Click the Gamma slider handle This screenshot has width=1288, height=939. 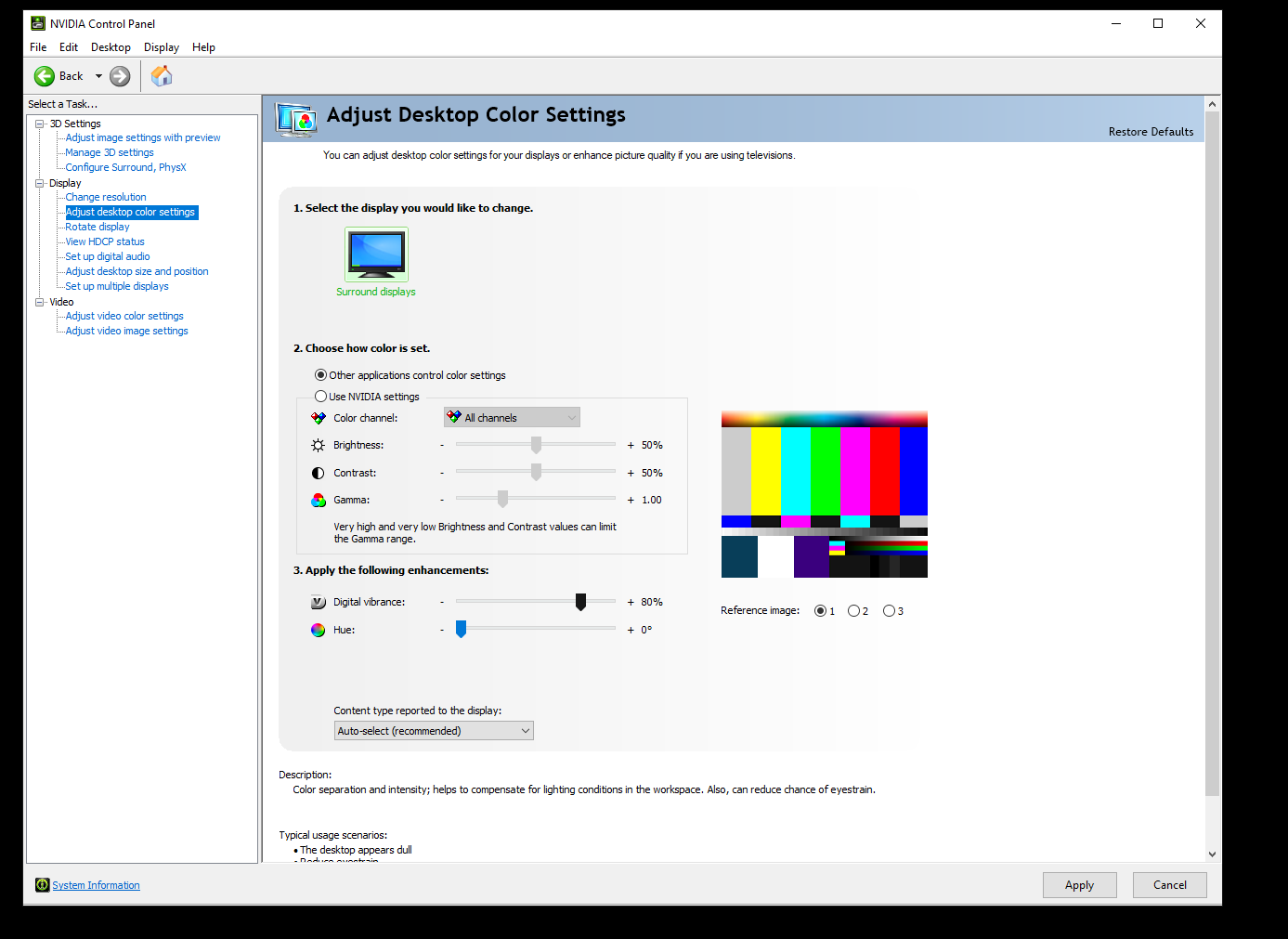click(x=502, y=499)
